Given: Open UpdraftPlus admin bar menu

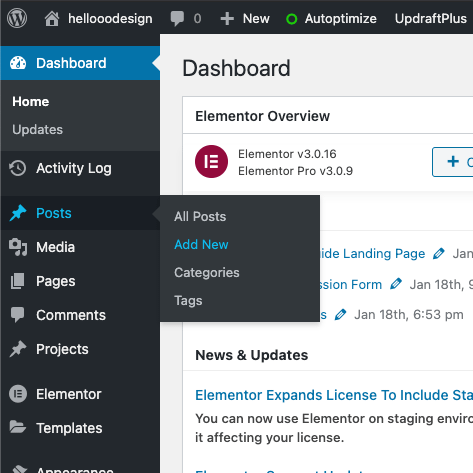Looking at the screenshot, I should coord(431,19).
